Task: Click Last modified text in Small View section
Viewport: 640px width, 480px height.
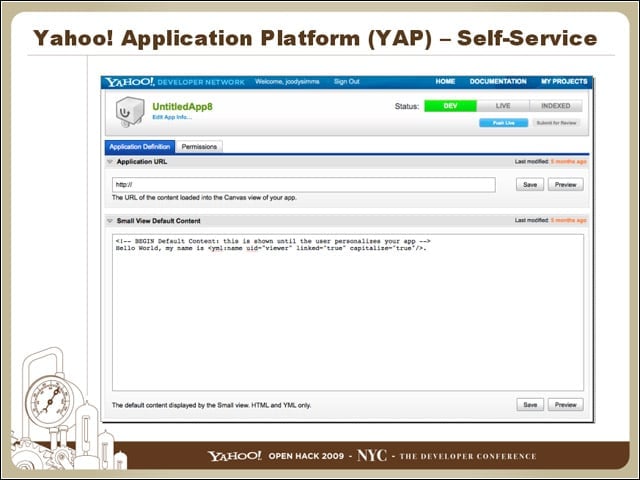Action: click(x=550, y=220)
